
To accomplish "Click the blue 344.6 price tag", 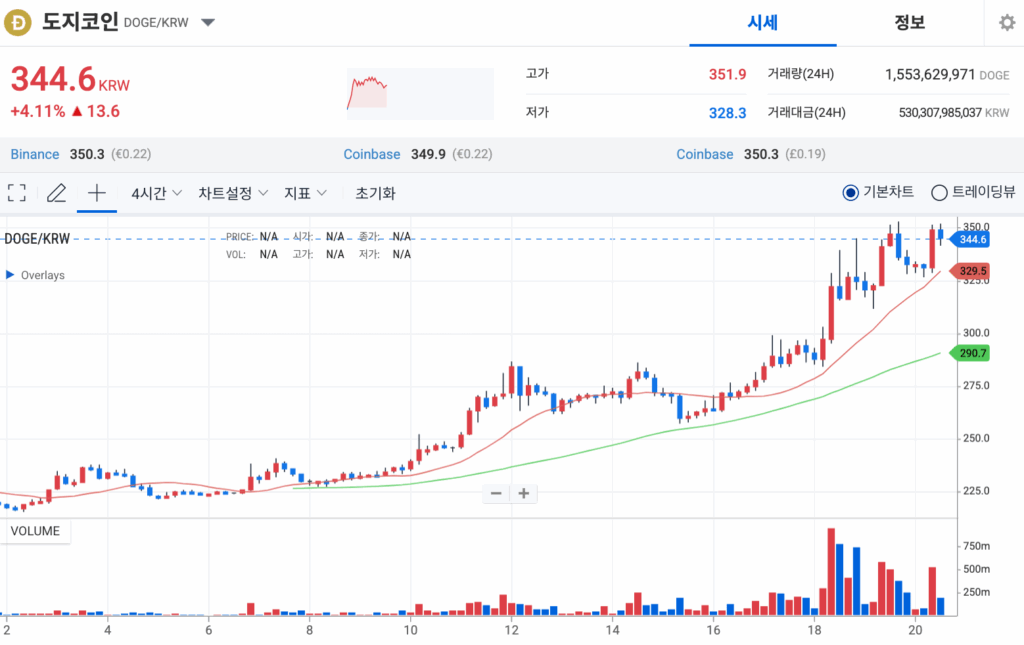I will coord(970,240).
